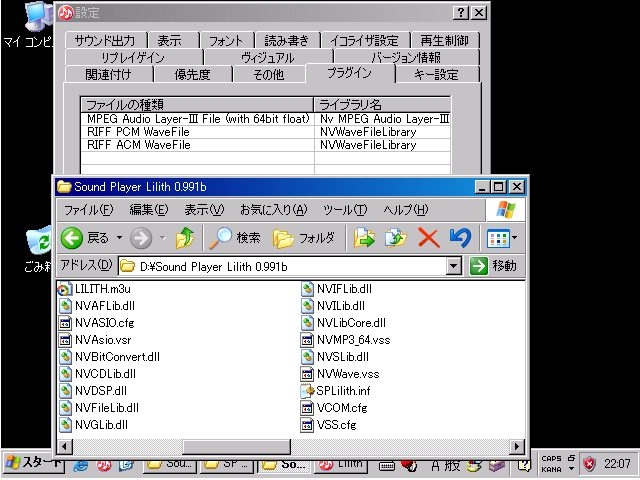Select the NVMP3_64.vss file icon
The height and width of the screenshot is (480, 640).
pos(307,340)
